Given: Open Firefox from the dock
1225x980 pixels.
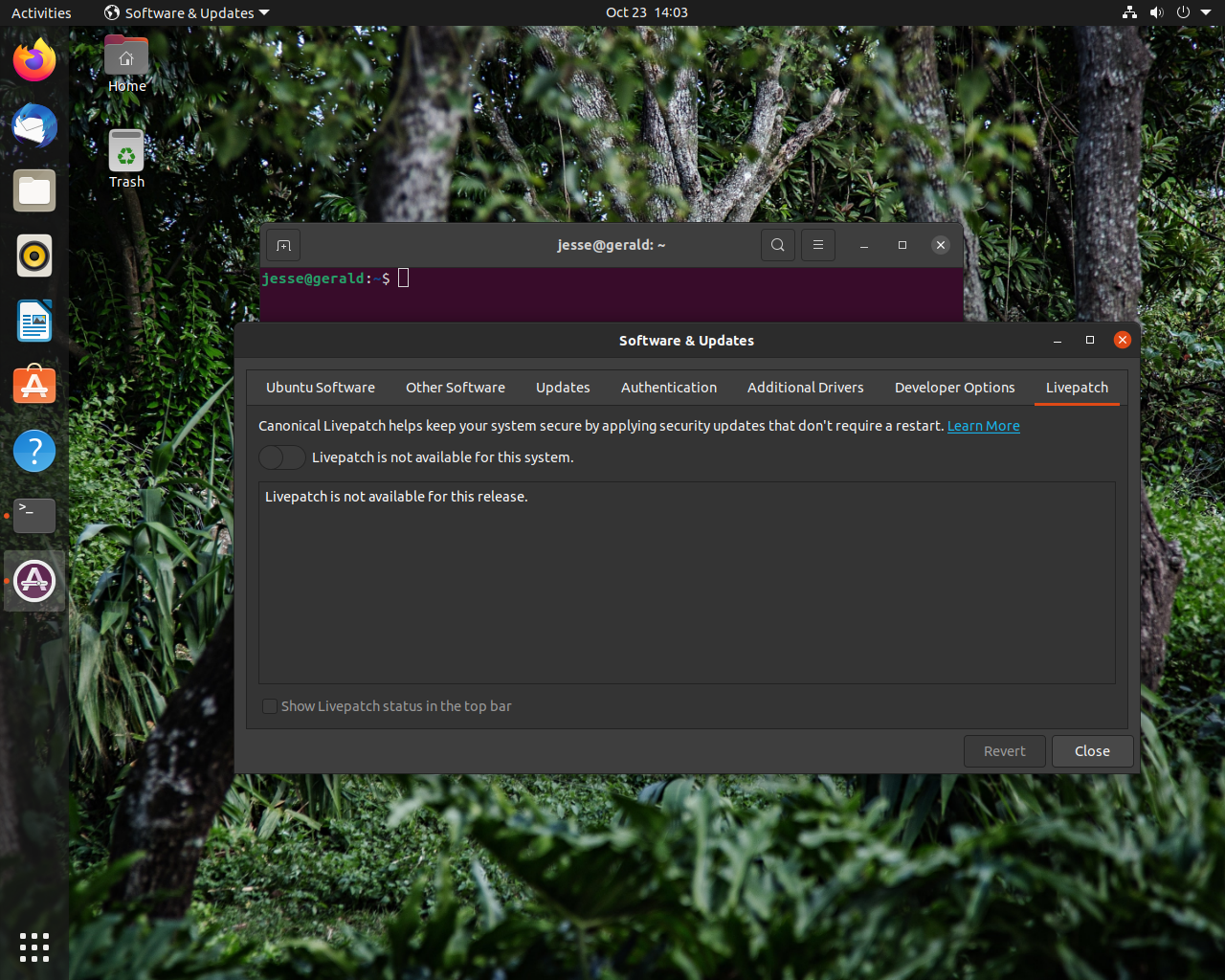Looking at the screenshot, I should (x=34, y=60).
